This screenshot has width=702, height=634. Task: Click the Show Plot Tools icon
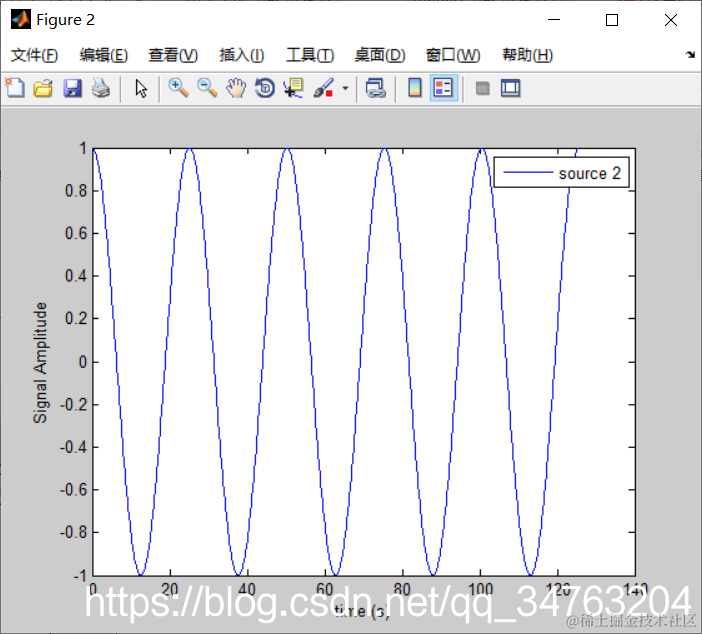click(x=510, y=88)
